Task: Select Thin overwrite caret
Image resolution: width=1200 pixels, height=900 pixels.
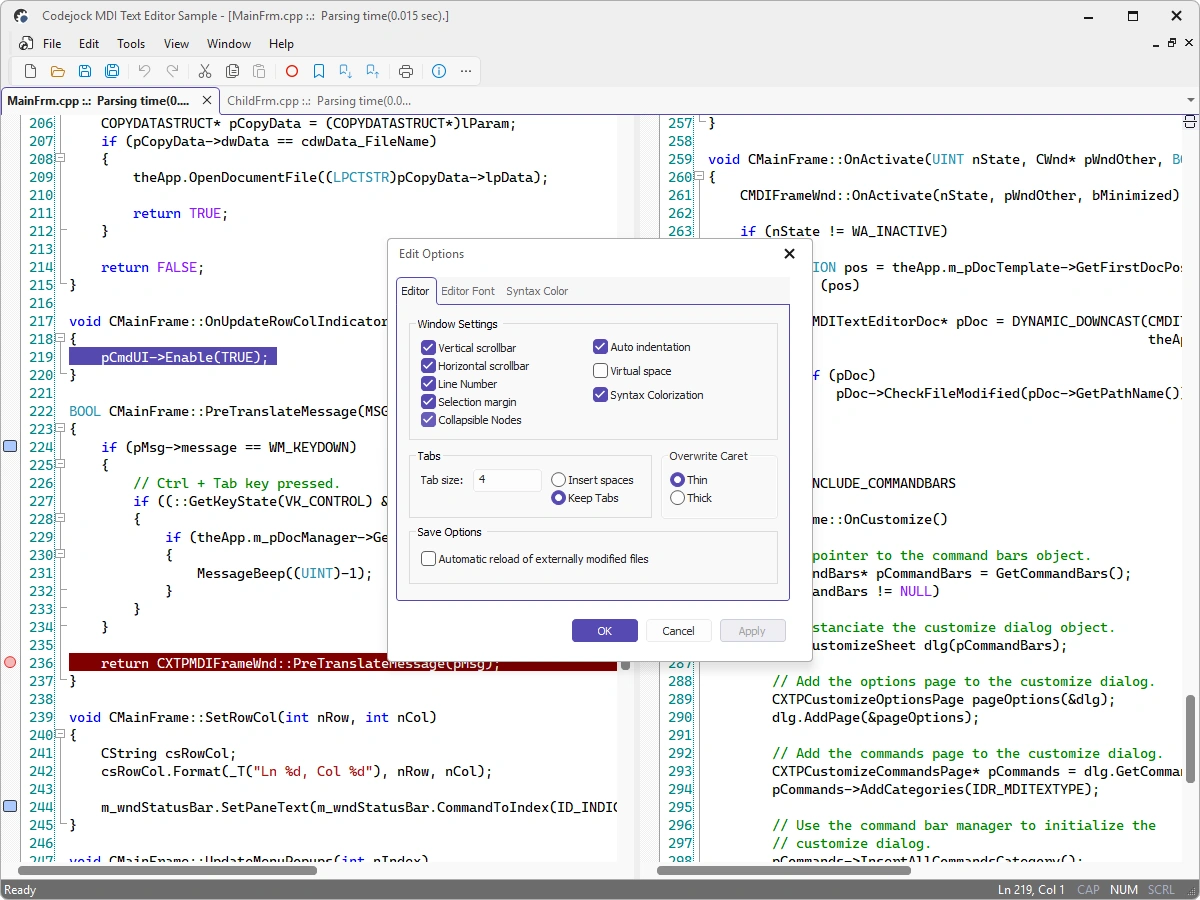Action: point(677,480)
